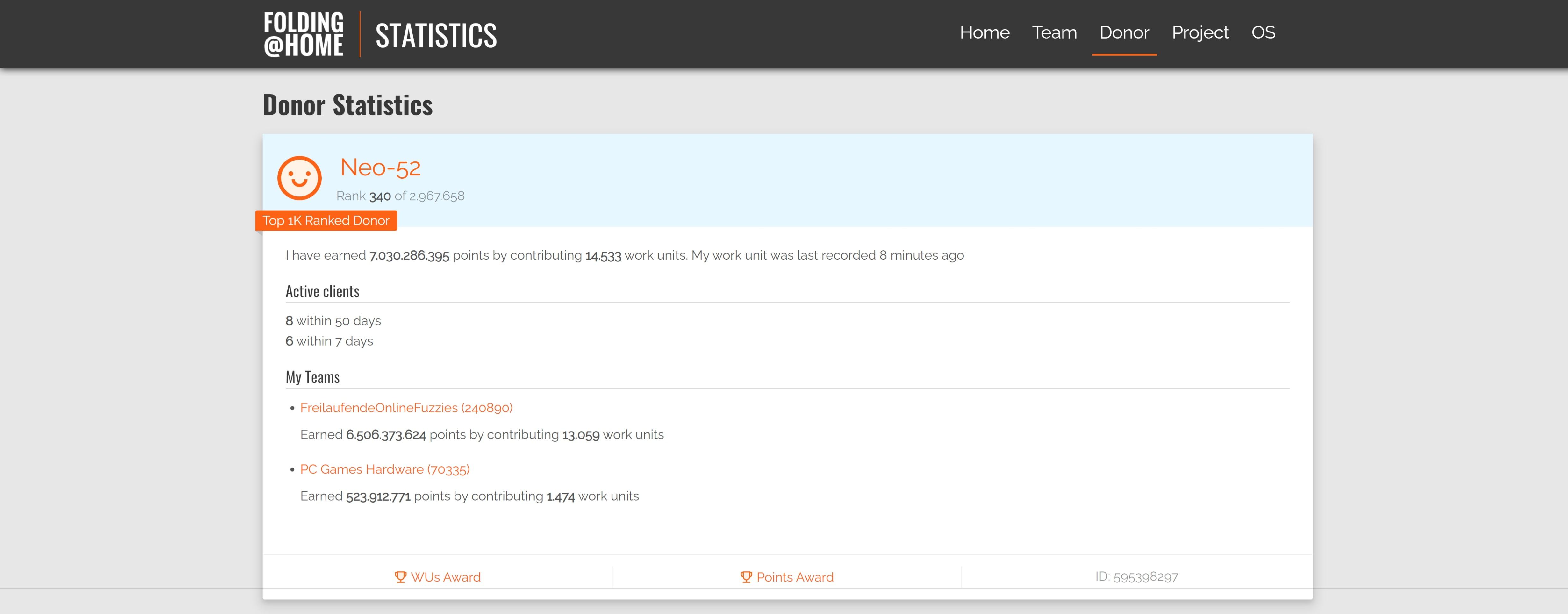Click the Donor Statistics page heading
Viewport: 1568px width, 614px height.
[x=347, y=105]
